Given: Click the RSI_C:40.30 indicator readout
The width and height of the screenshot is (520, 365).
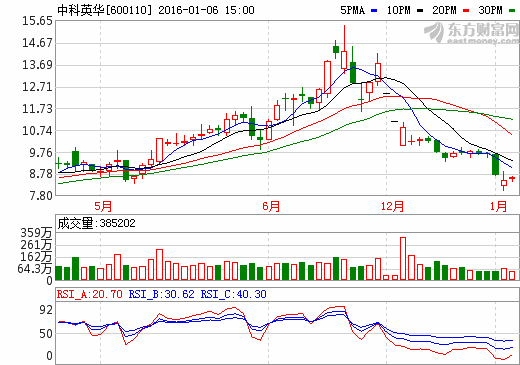Looking at the screenshot, I should (x=234, y=294).
